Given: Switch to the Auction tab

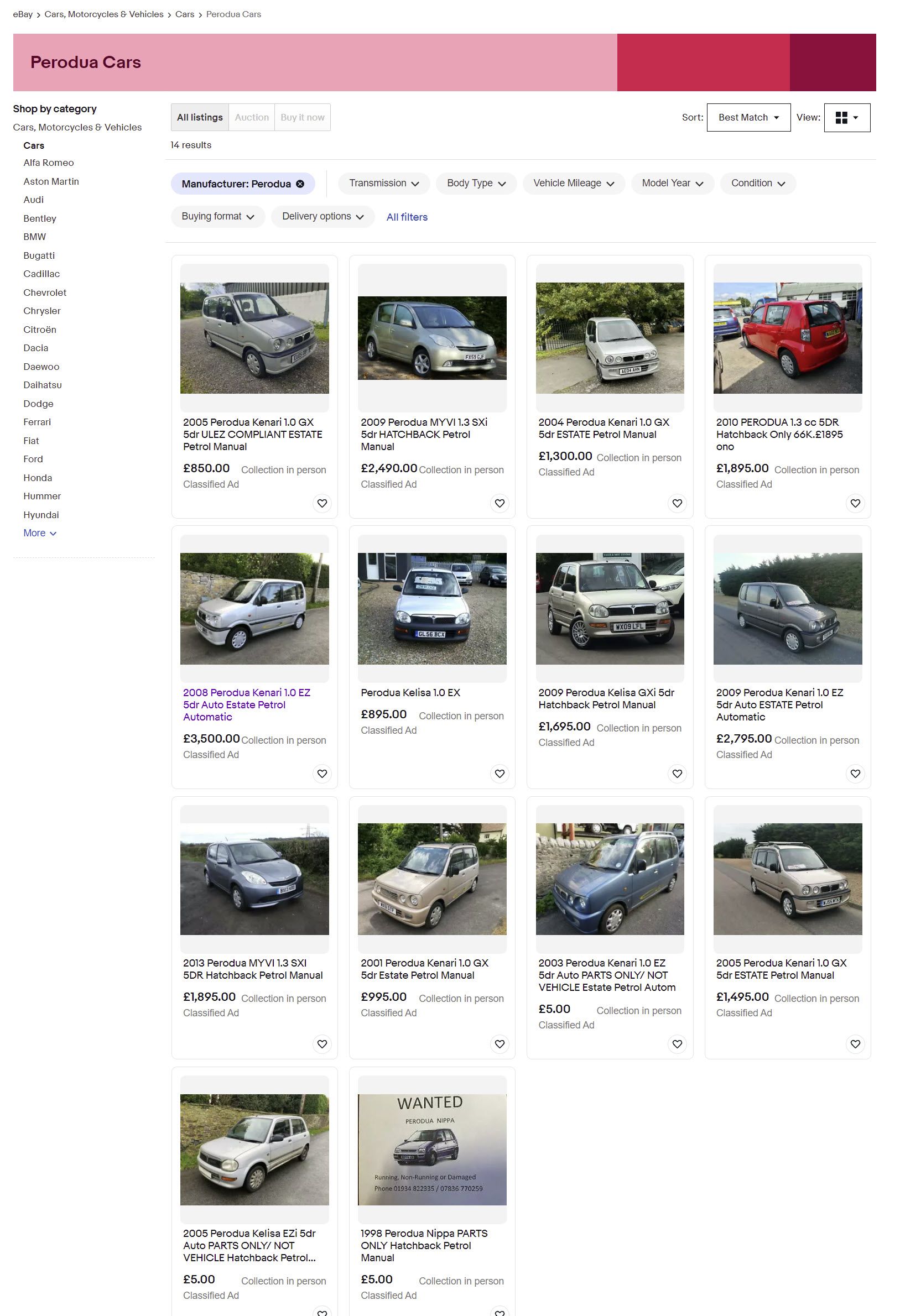Looking at the screenshot, I should coord(252,117).
